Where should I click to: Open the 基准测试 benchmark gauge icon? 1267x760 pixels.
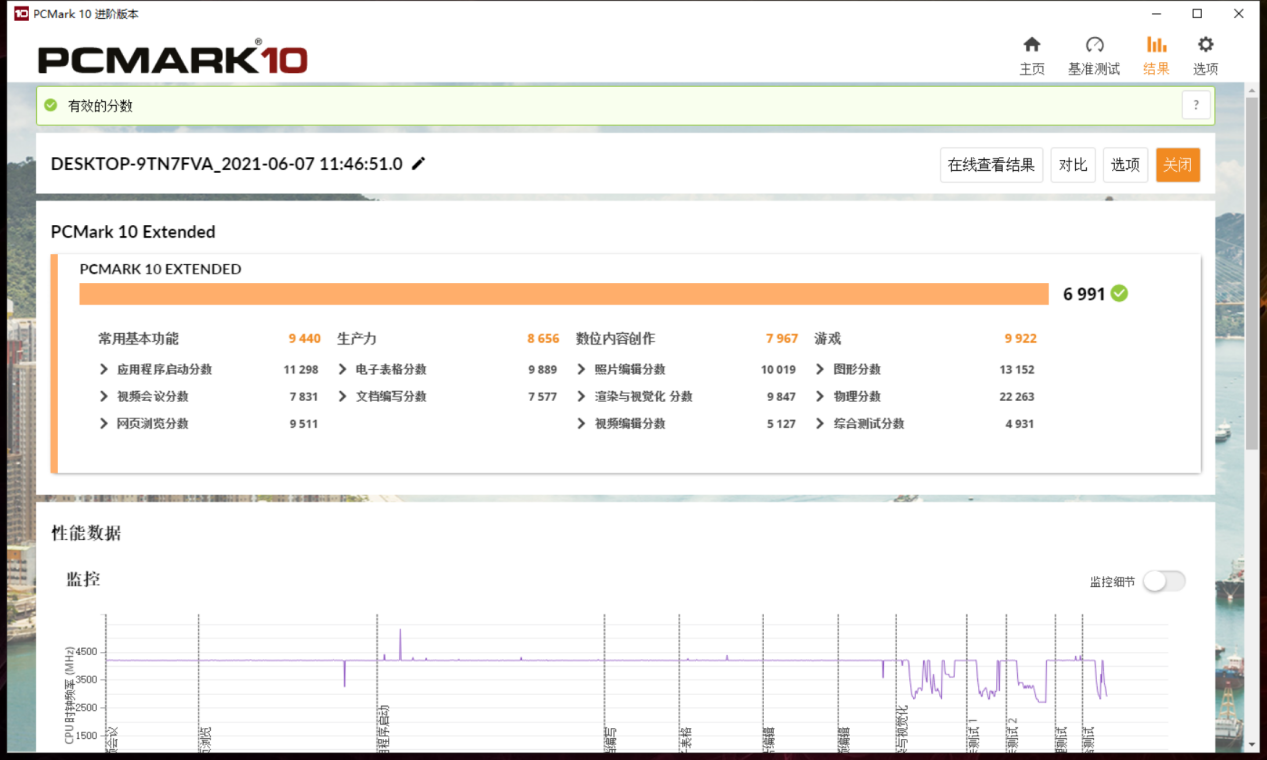(1094, 46)
